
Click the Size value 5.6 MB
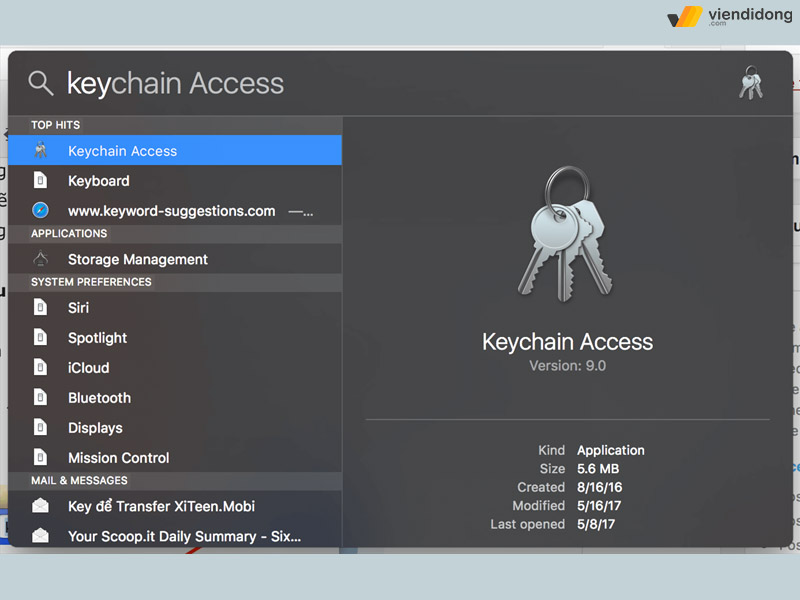coord(598,469)
